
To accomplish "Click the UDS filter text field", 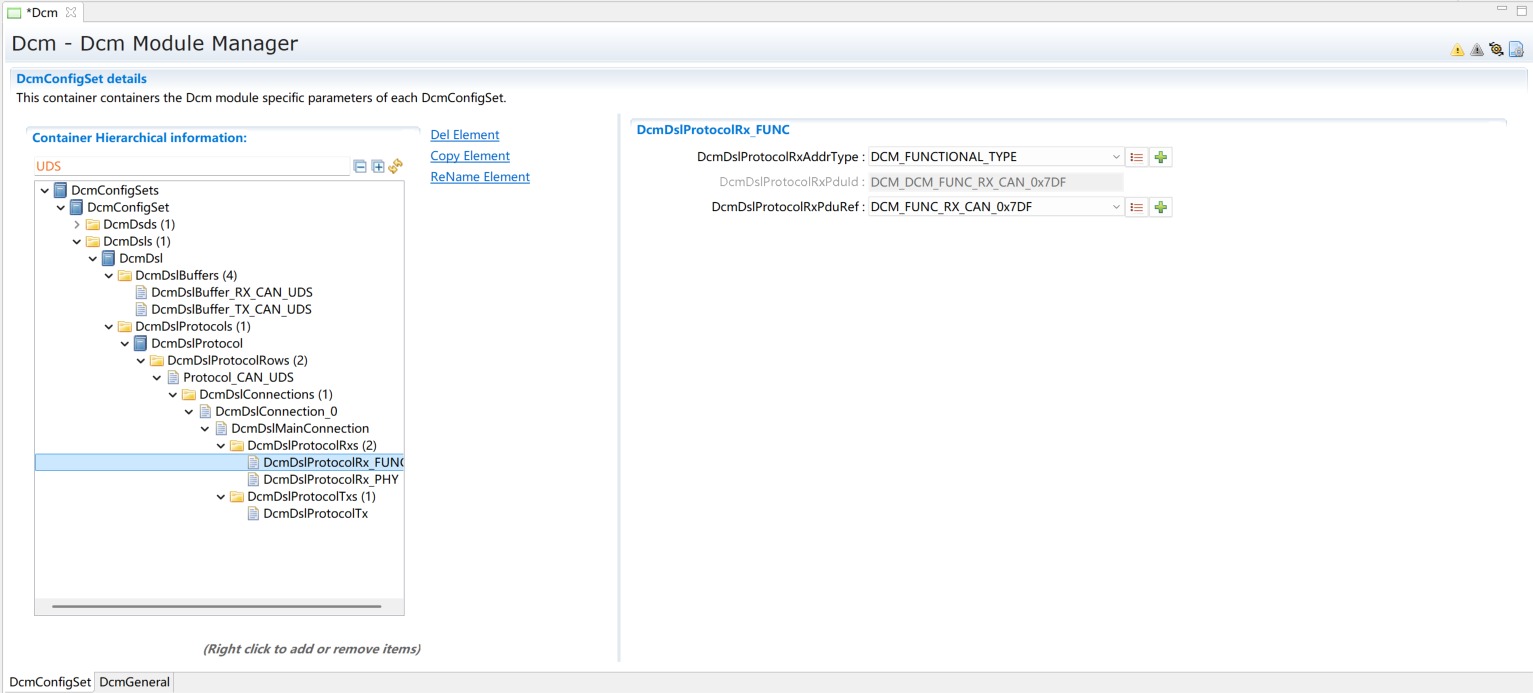I will pyautogui.click(x=190, y=166).
